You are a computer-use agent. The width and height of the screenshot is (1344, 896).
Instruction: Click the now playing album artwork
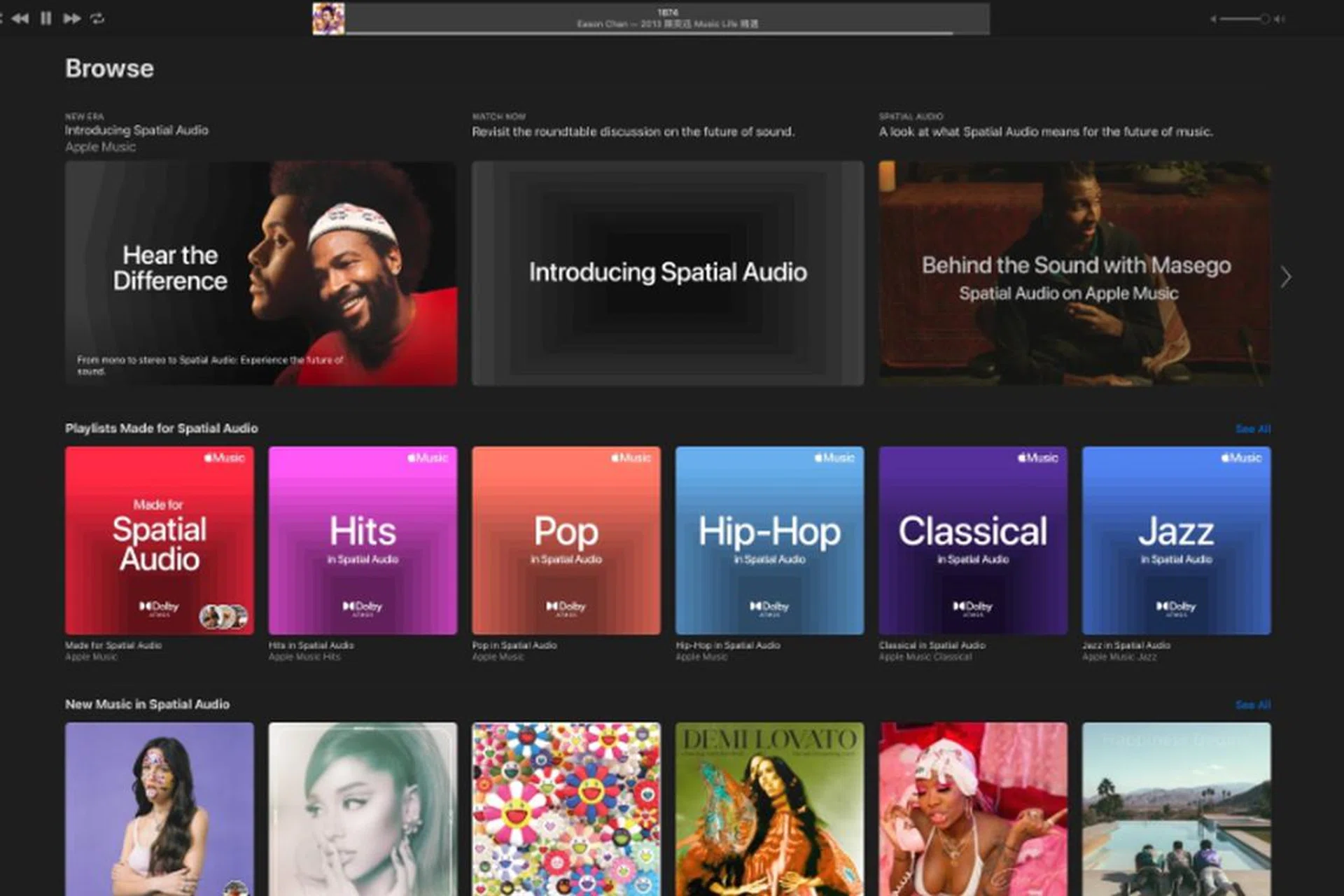328,19
